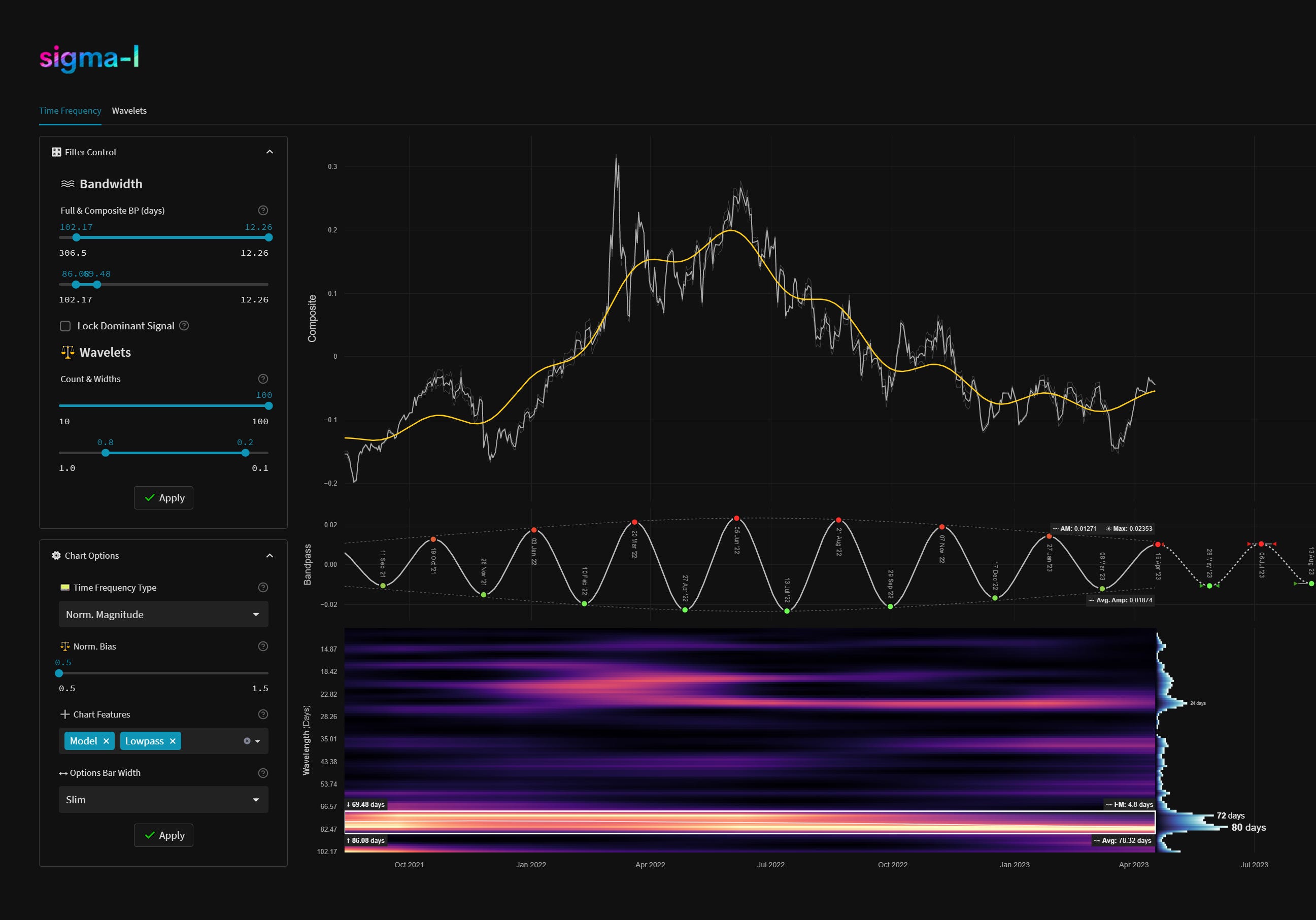The height and width of the screenshot is (920, 1316).
Task: Collapse the Filter Control panel
Action: [x=269, y=152]
